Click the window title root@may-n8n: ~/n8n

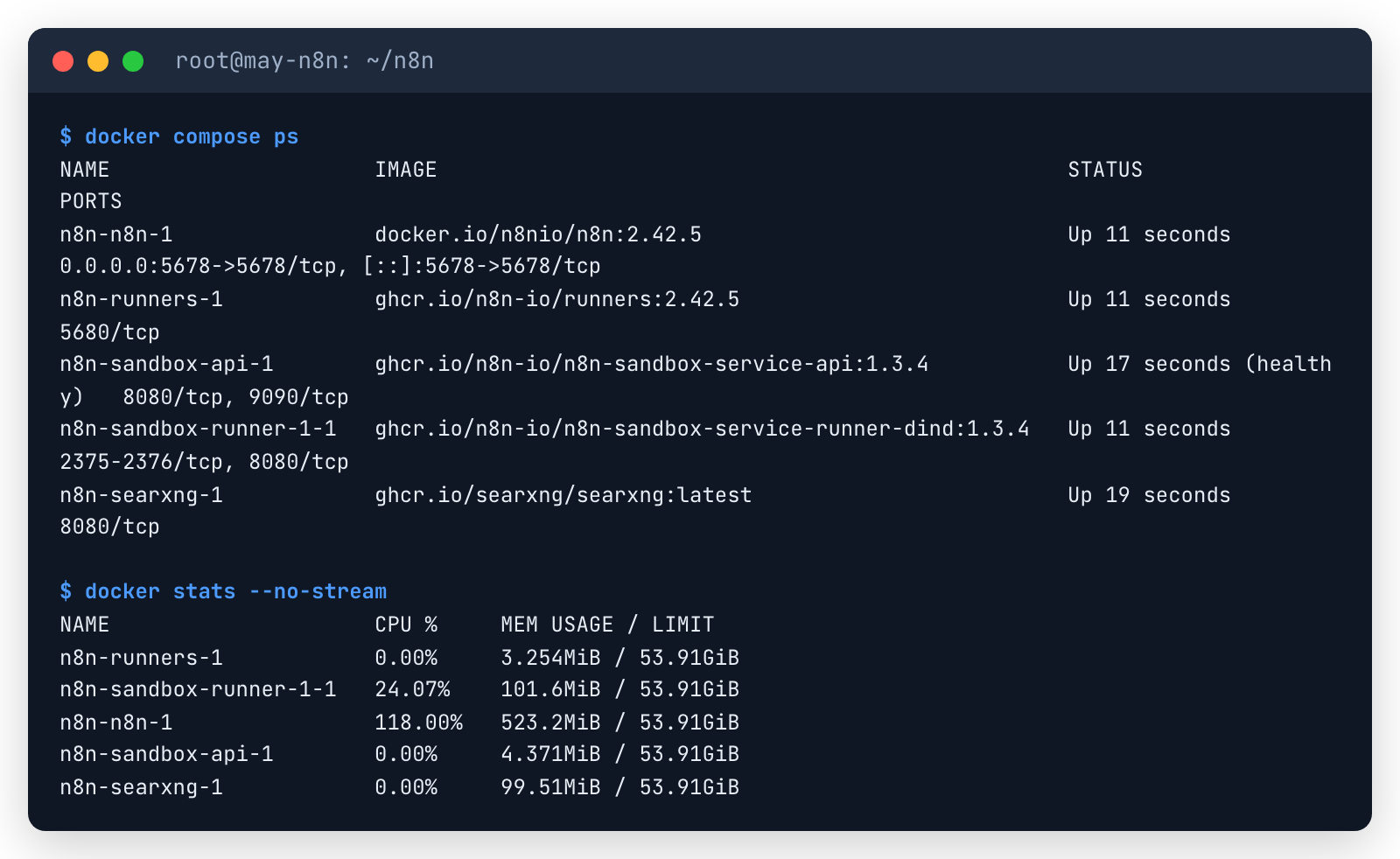tap(304, 60)
